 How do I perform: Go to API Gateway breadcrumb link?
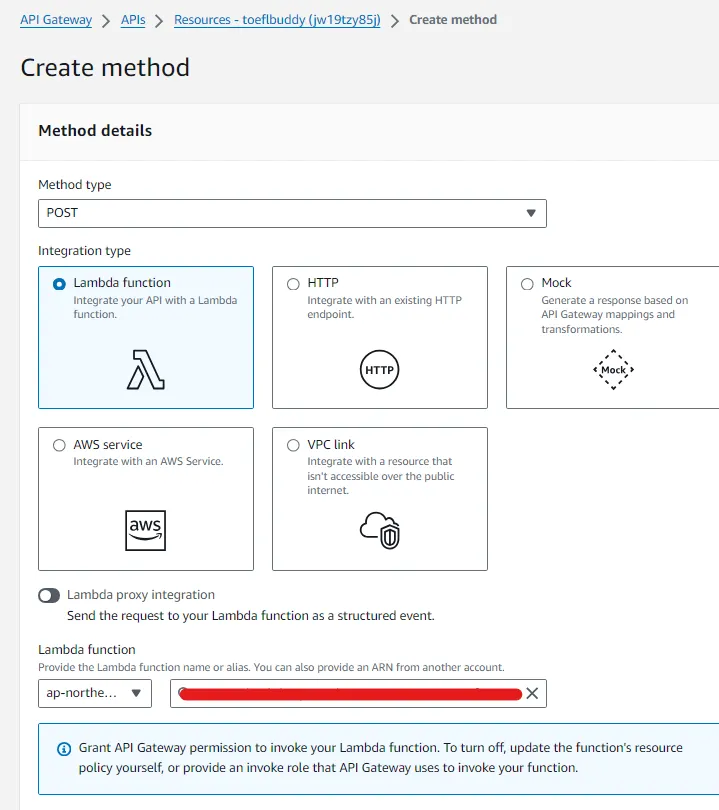(x=56, y=20)
